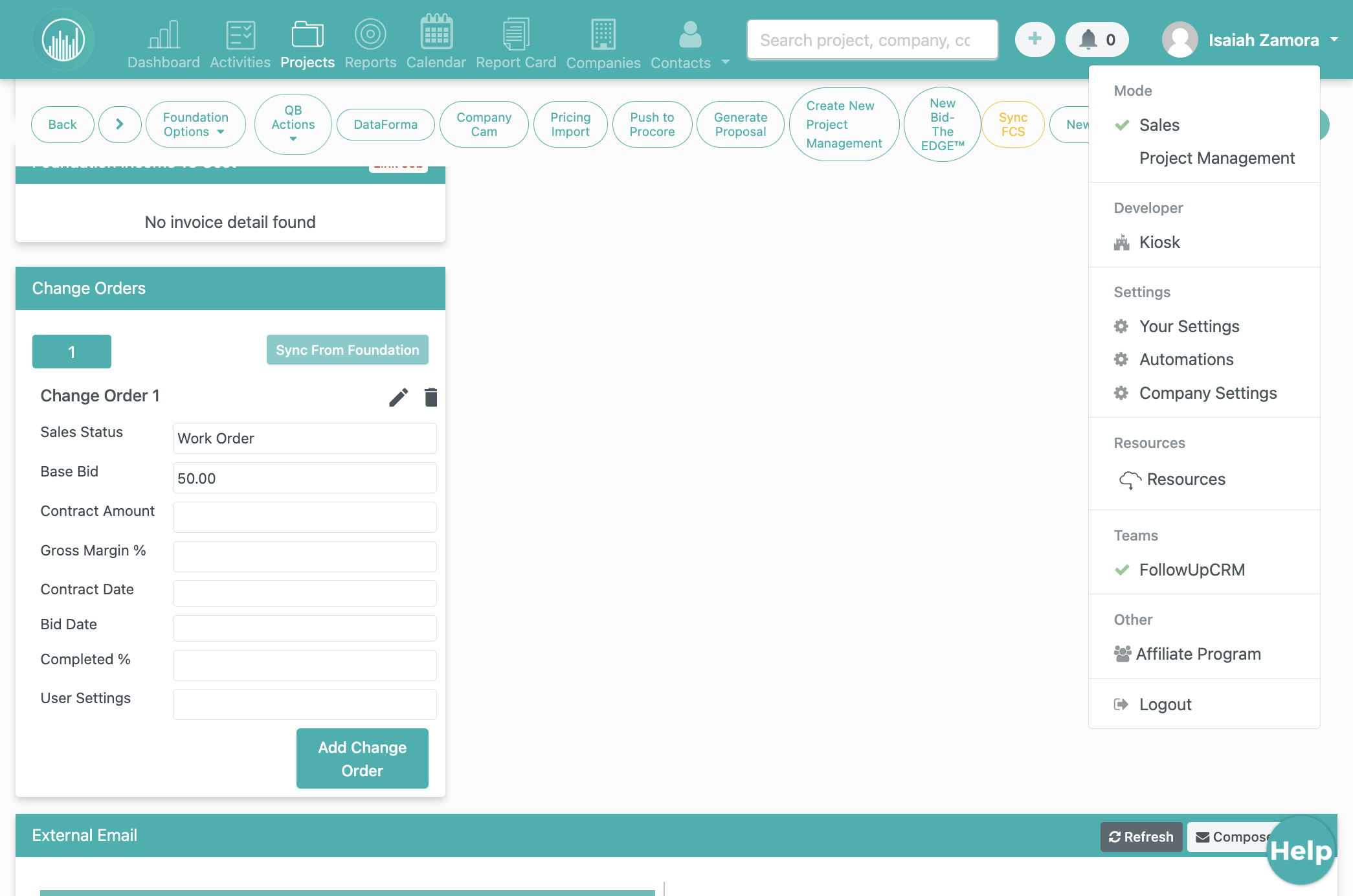Open the Calendar icon
The height and width of the screenshot is (896, 1353).
click(436, 32)
